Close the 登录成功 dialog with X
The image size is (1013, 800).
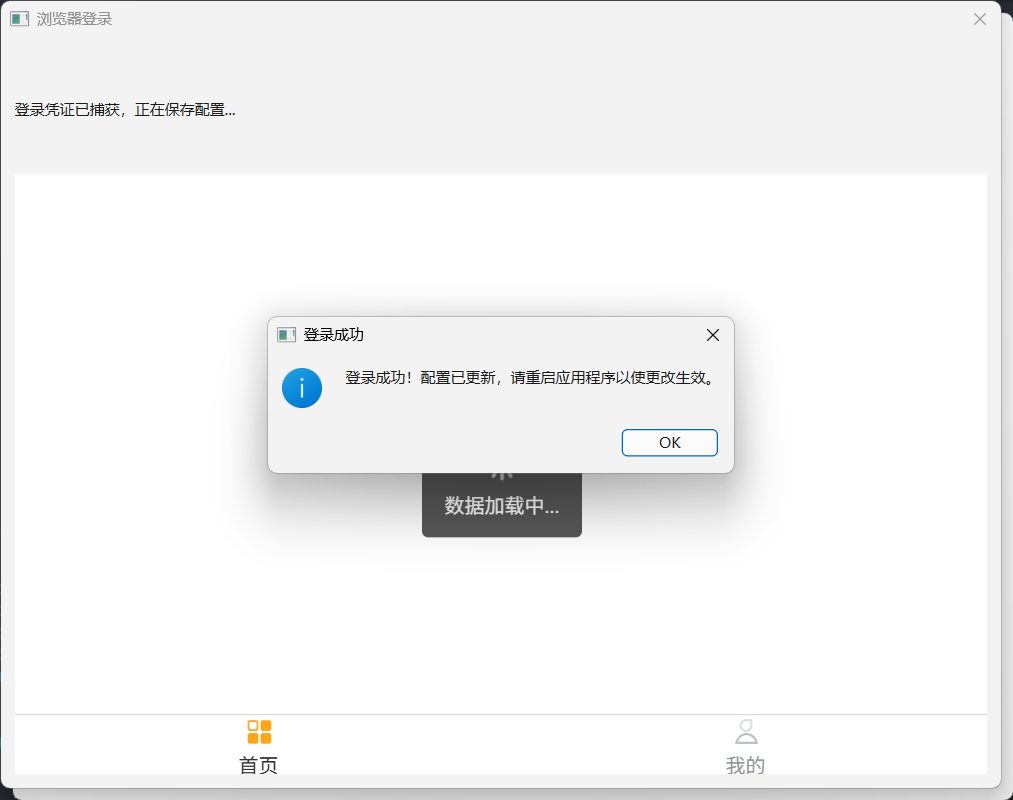pos(712,335)
